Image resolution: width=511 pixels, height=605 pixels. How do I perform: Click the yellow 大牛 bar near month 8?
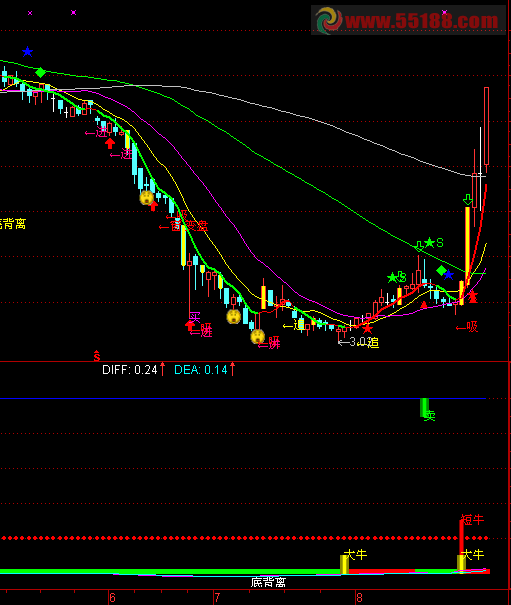pos(344,564)
